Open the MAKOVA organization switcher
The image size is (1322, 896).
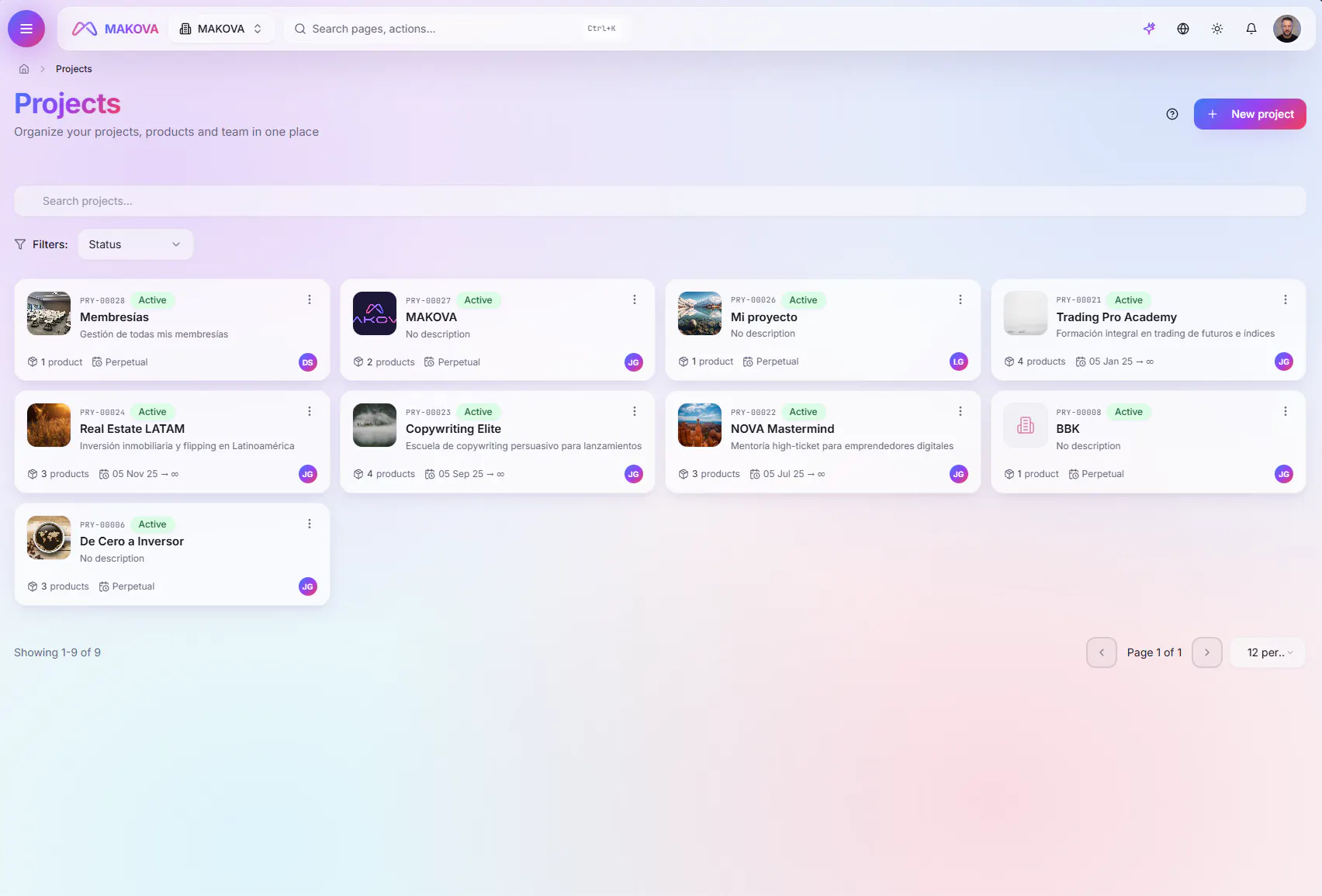[221, 29]
